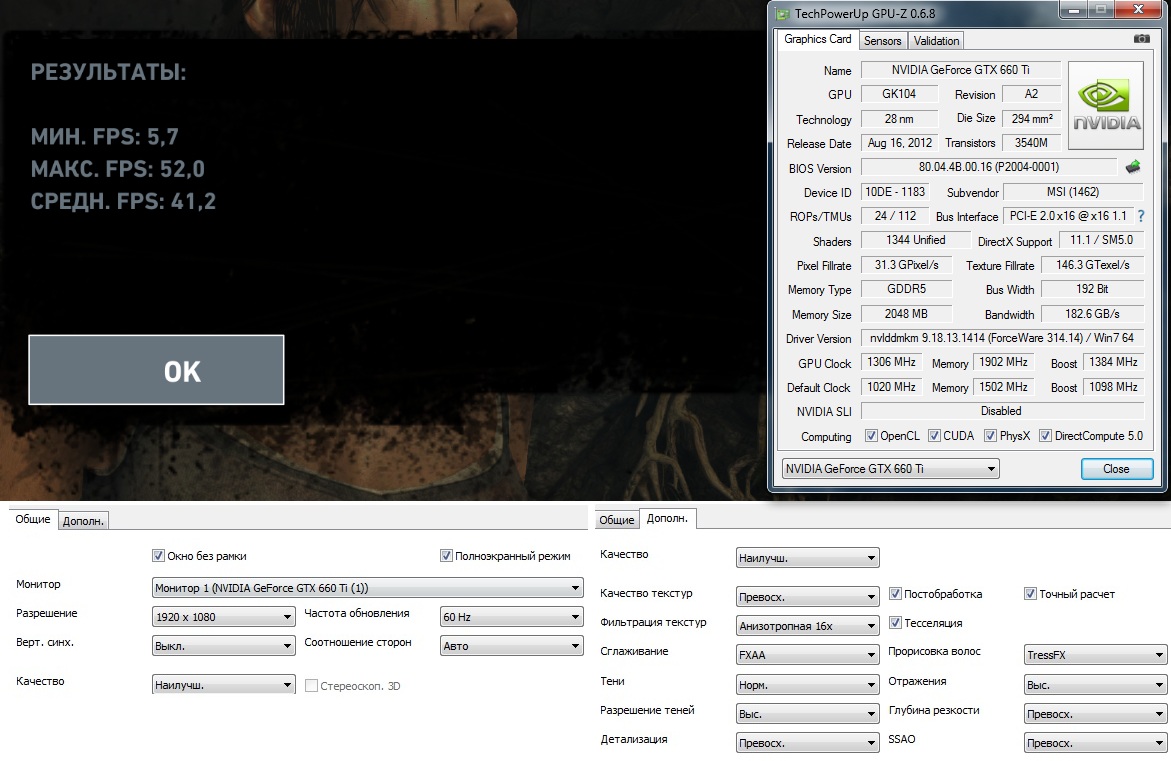Uncheck the Полноэкранный режим checkbox
This screenshot has height=761, width=1171.
[446, 556]
